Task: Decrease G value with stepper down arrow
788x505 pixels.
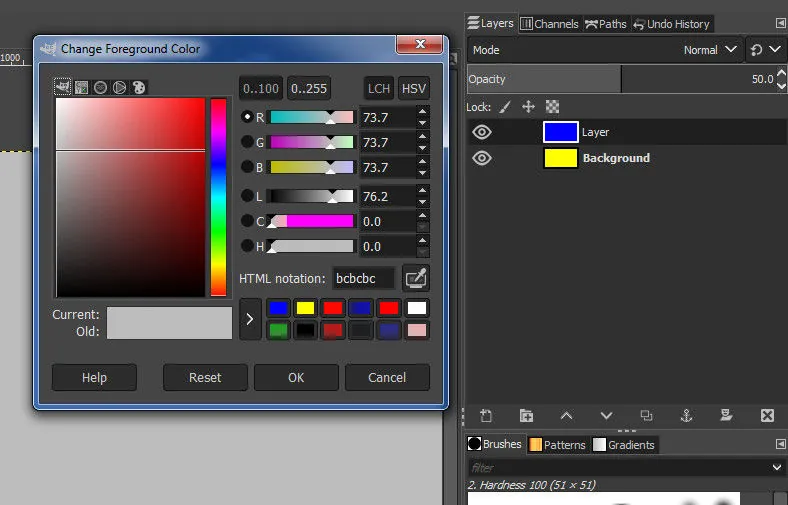Action: [423, 148]
